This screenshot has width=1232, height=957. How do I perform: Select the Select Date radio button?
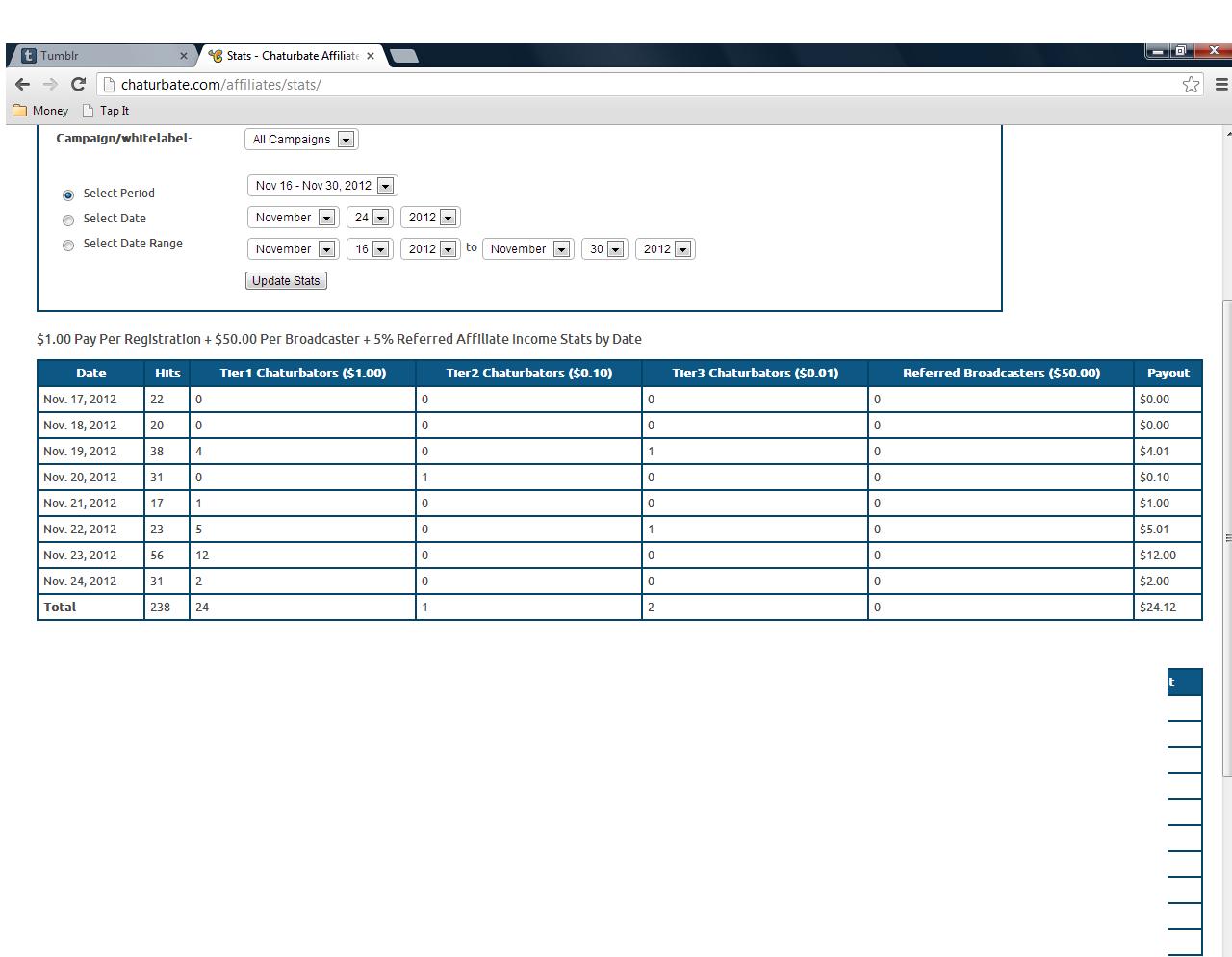(68, 220)
